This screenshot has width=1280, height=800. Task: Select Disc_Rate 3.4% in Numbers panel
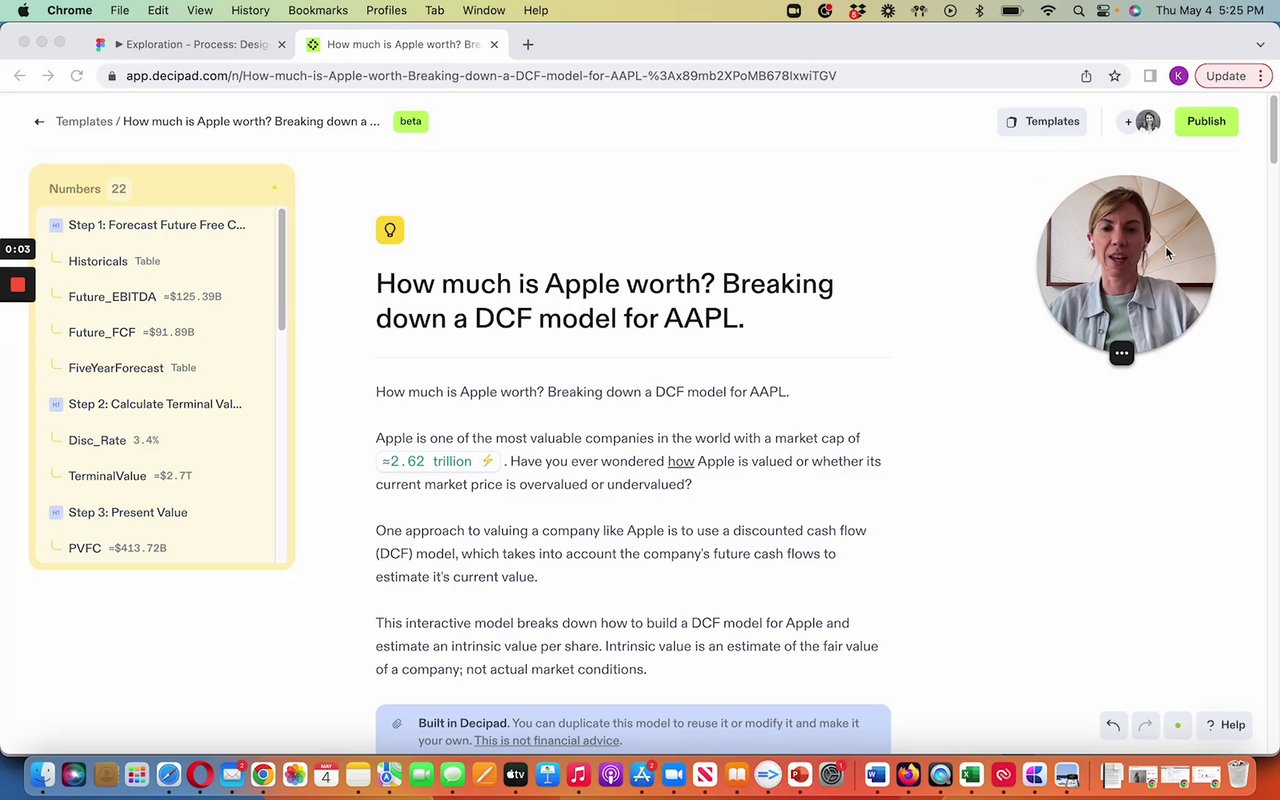click(113, 440)
